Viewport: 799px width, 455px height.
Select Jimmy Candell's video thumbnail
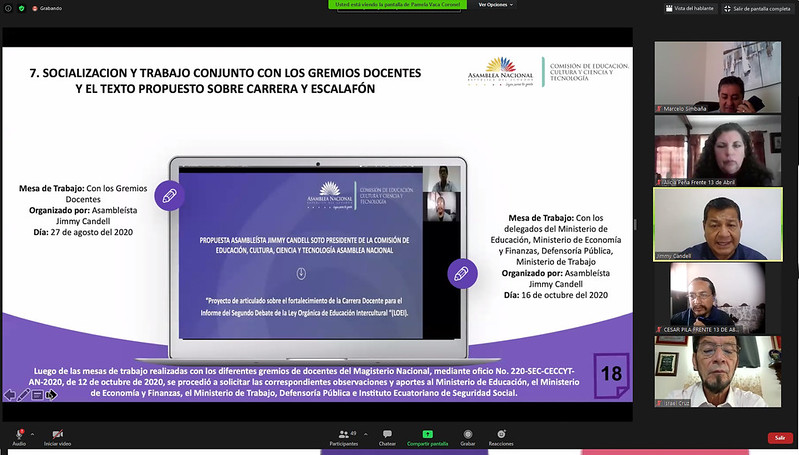coord(717,223)
